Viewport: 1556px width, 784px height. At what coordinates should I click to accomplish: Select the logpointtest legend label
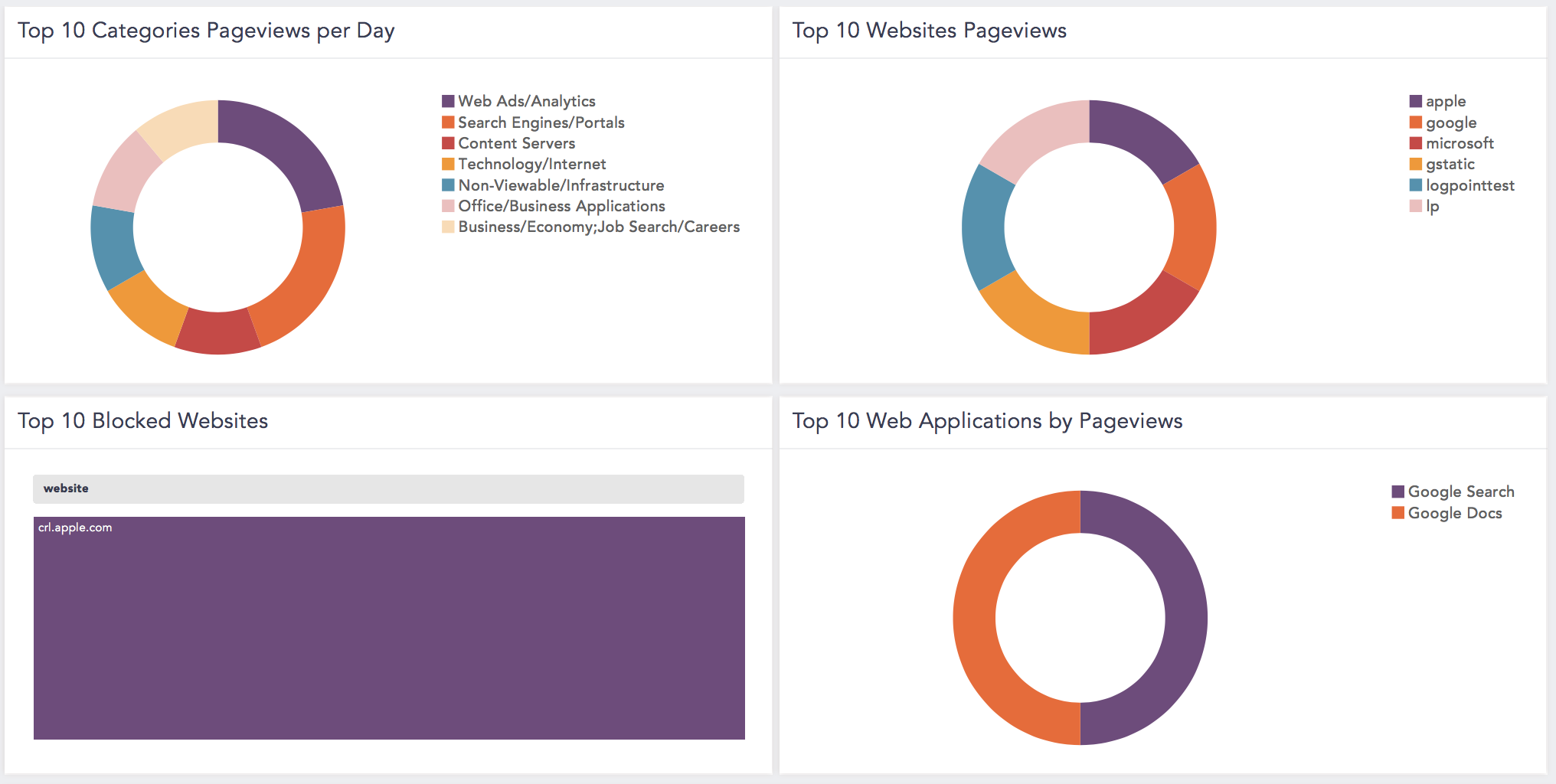point(1469,185)
